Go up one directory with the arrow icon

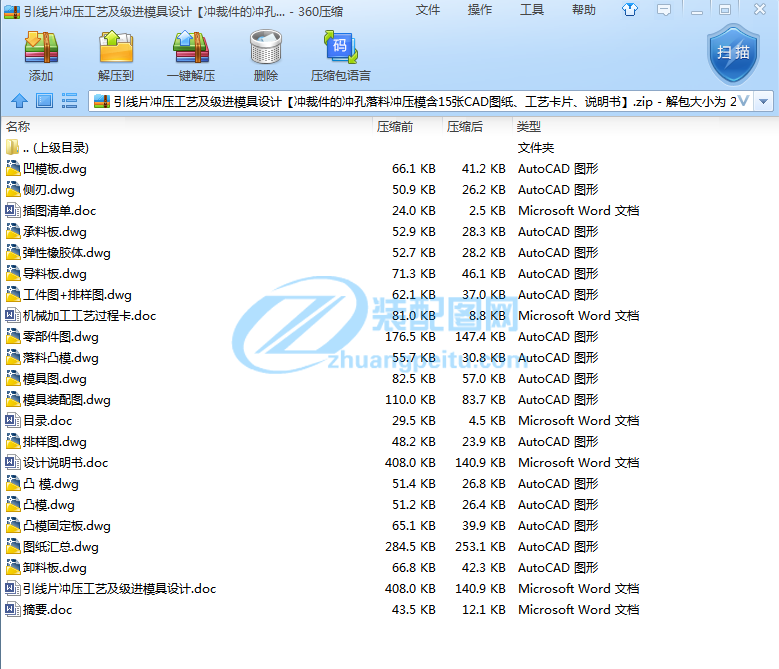19,101
